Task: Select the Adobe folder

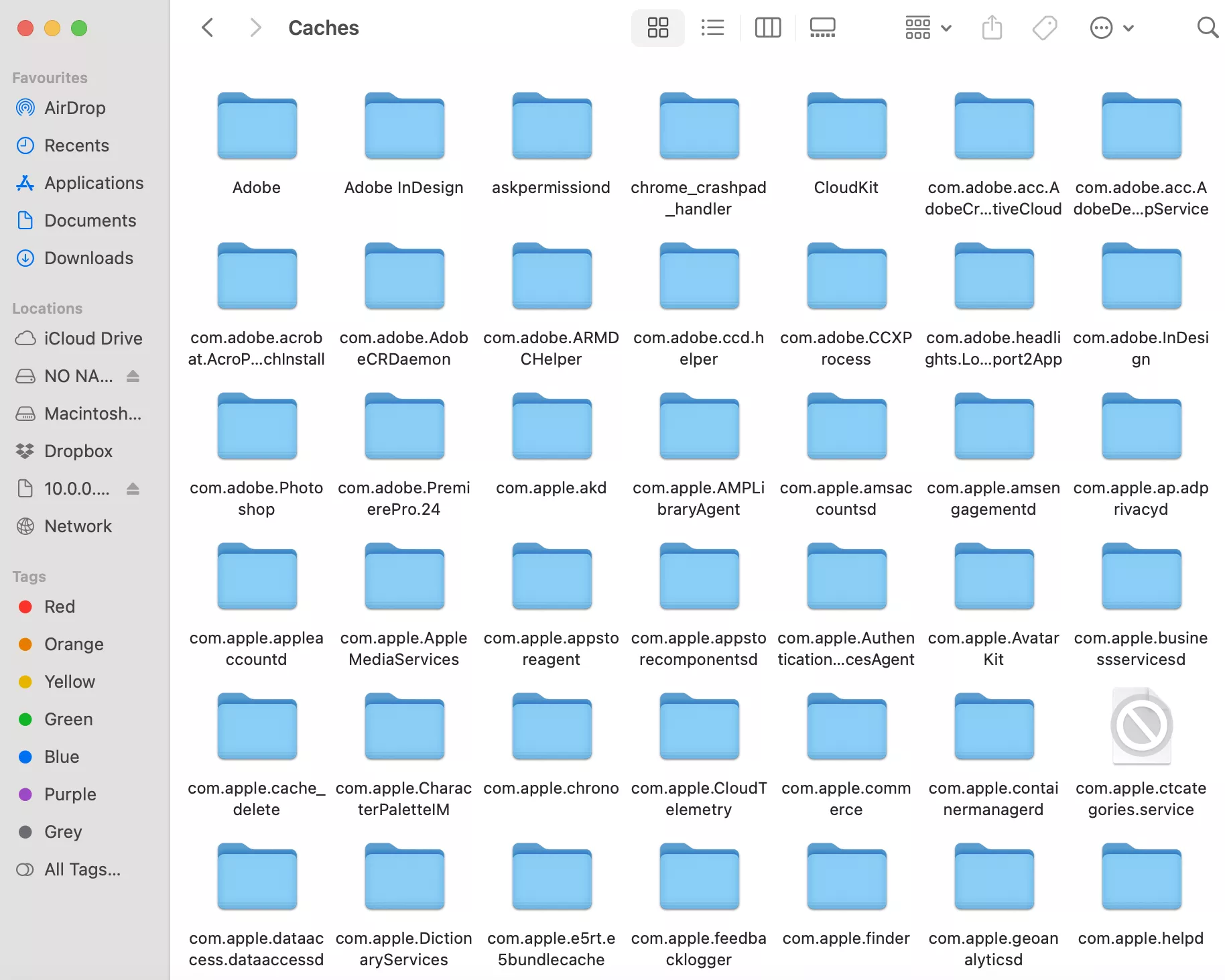Action: point(257,126)
